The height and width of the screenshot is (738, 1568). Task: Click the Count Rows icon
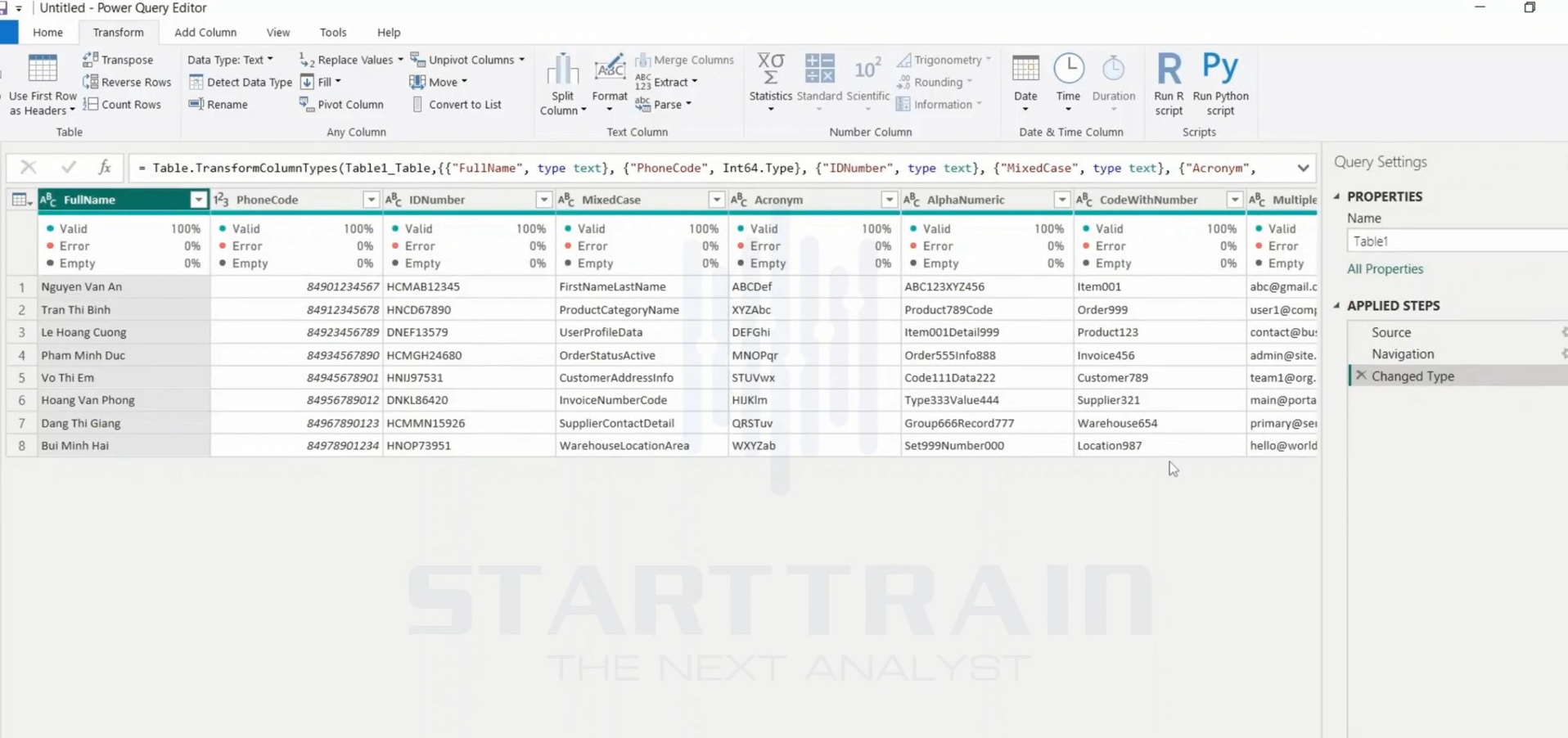tap(90, 104)
